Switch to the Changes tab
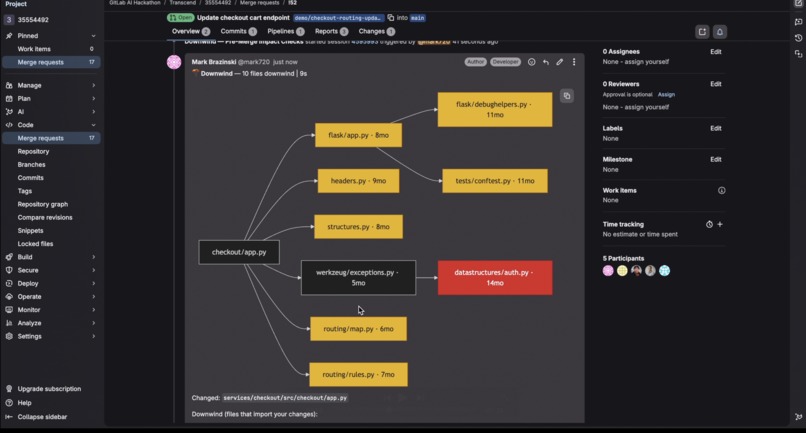The image size is (806, 433). pos(377,31)
